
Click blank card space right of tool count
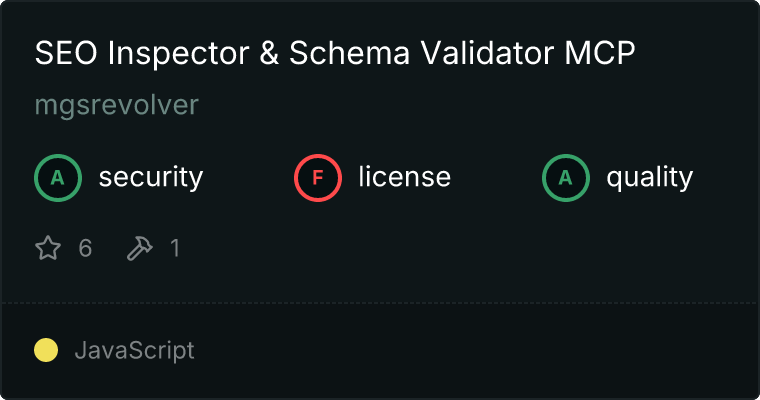coord(450,248)
